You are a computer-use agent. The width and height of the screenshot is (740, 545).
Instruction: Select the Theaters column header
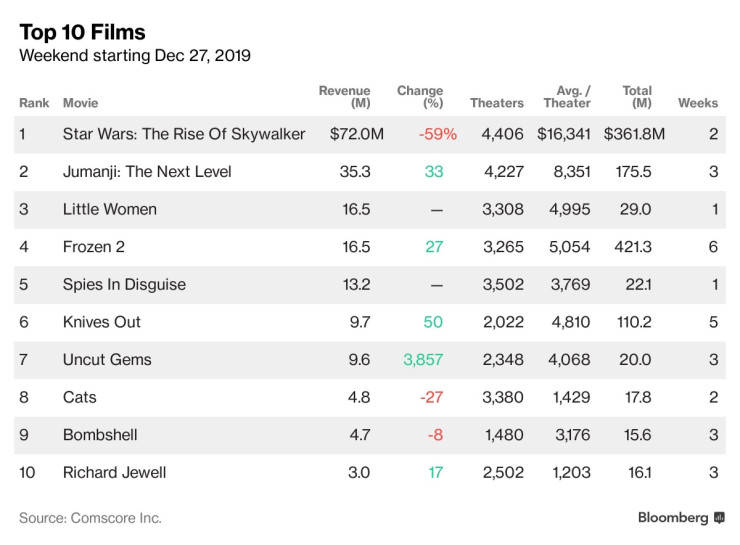pyautogui.click(x=497, y=103)
